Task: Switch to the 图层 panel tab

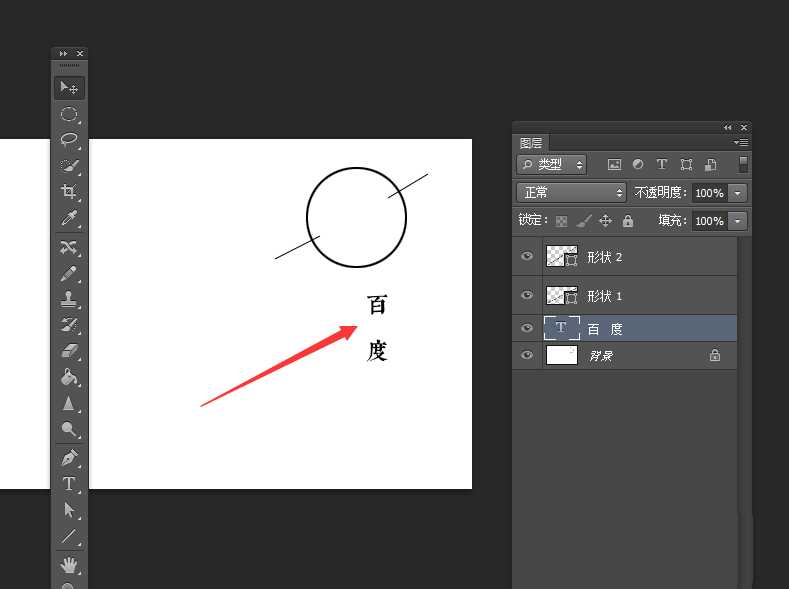Action: click(x=530, y=143)
